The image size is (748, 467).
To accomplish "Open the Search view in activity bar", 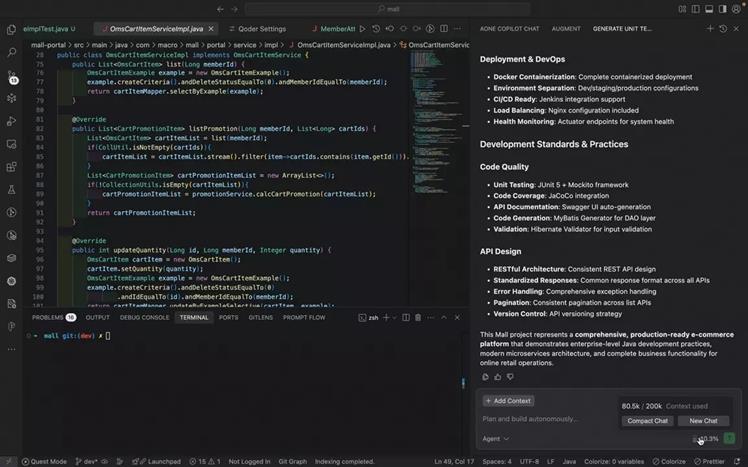I will 11,52.
